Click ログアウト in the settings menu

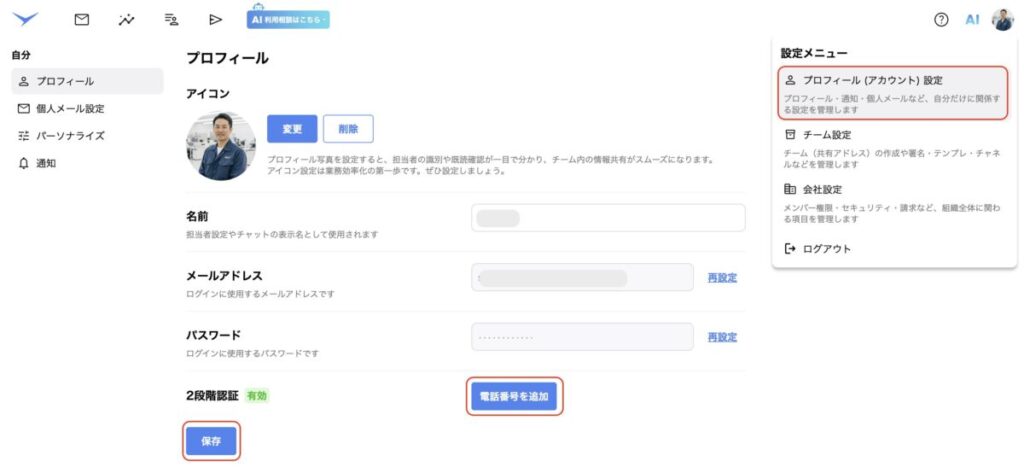point(826,248)
